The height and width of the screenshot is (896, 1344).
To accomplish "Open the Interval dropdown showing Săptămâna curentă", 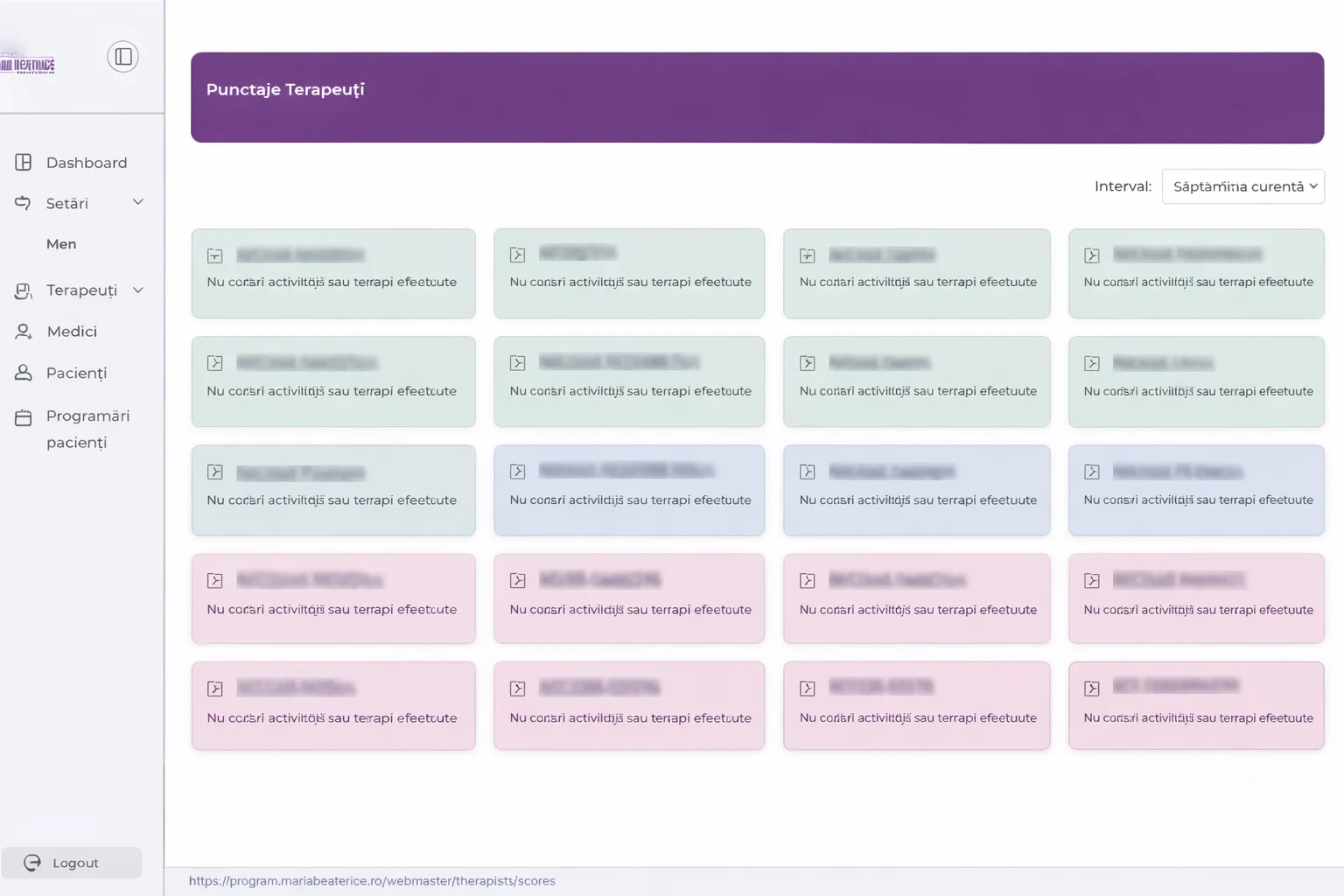I will [1242, 186].
